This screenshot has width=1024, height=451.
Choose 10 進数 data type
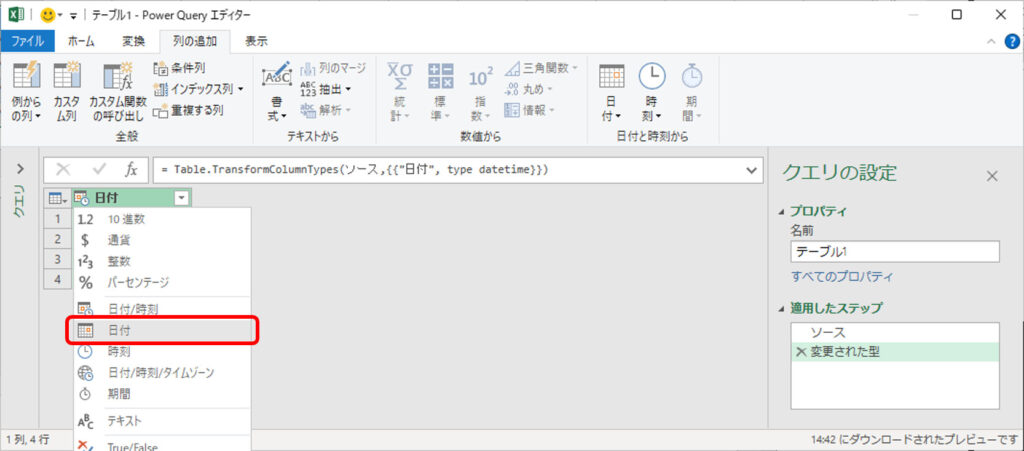pyautogui.click(x=162, y=219)
